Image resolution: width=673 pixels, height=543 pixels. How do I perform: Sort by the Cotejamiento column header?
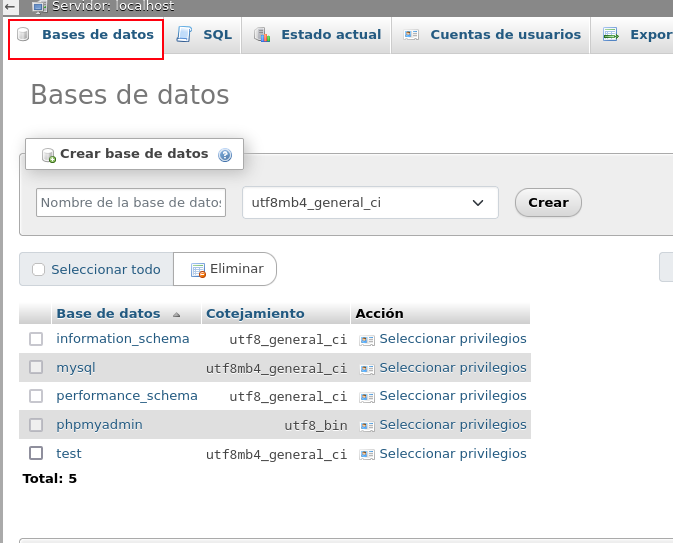tap(255, 314)
